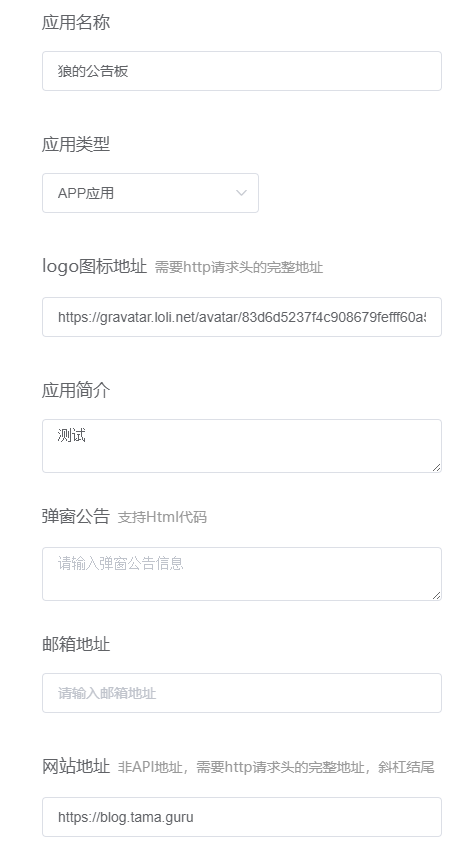The width and height of the screenshot is (455, 850).
Task: Click the resize grip of 弹窗公告 textarea
Action: (437, 595)
